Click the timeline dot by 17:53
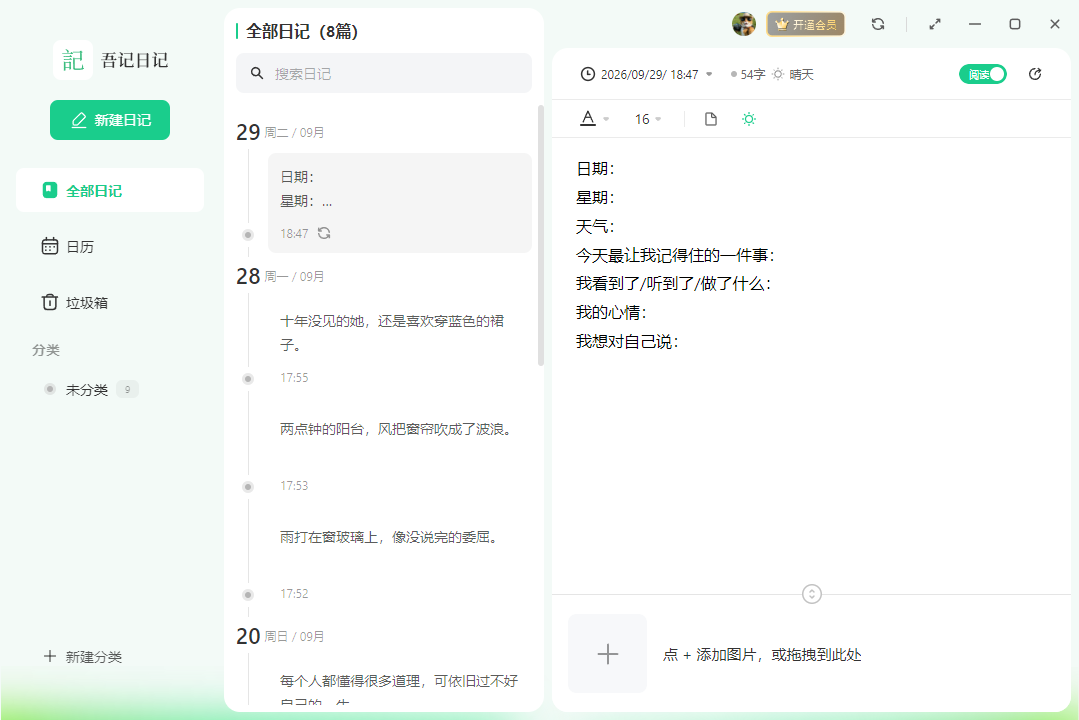The width and height of the screenshot is (1079, 720). pos(248,487)
